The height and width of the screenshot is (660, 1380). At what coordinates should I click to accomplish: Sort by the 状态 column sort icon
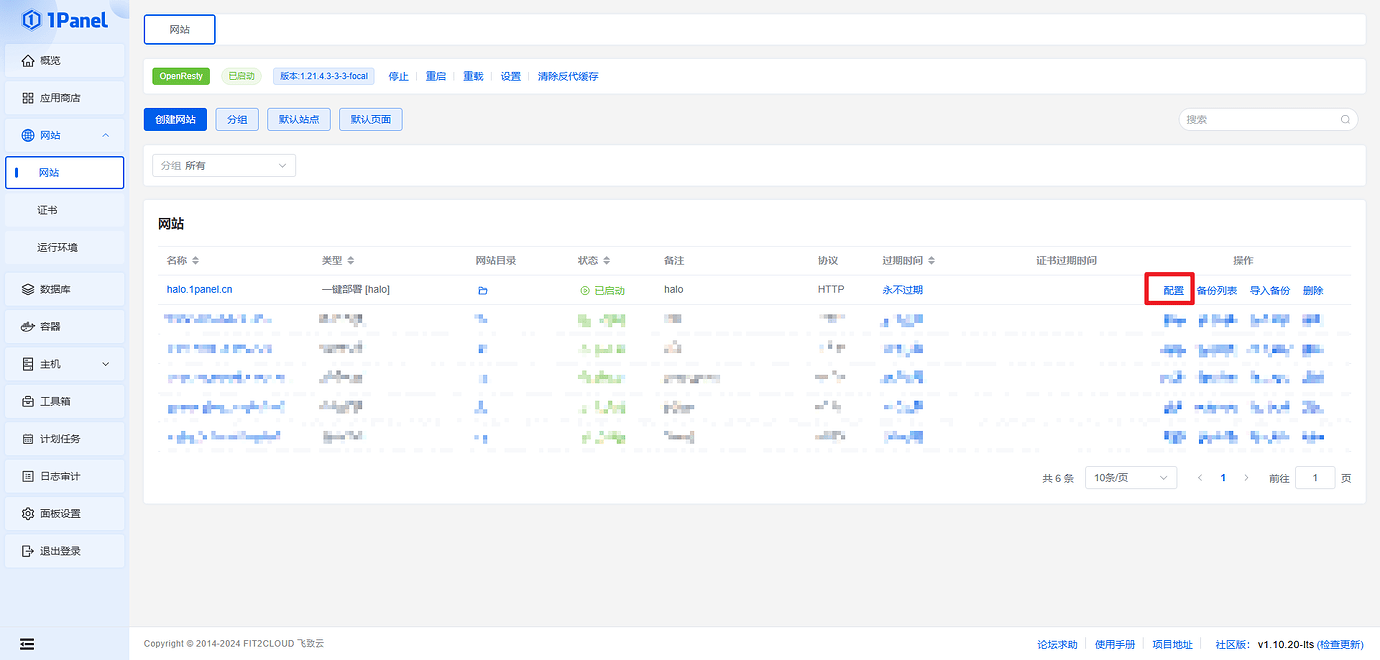click(x=607, y=261)
